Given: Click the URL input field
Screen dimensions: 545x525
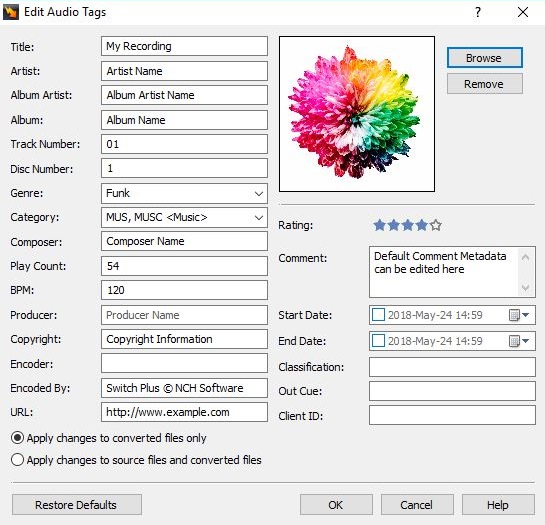Looking at the screenshot, I should pyautogui.click(x=184, y=412).
